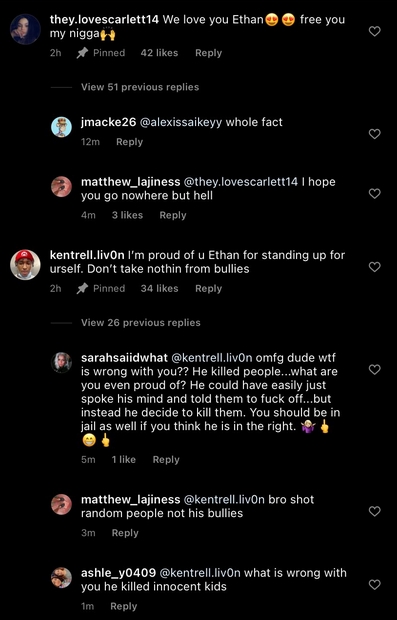The image size is (397, 620).
Task: Expand 'View 26 previous replies'
Action: click(141, 323)
